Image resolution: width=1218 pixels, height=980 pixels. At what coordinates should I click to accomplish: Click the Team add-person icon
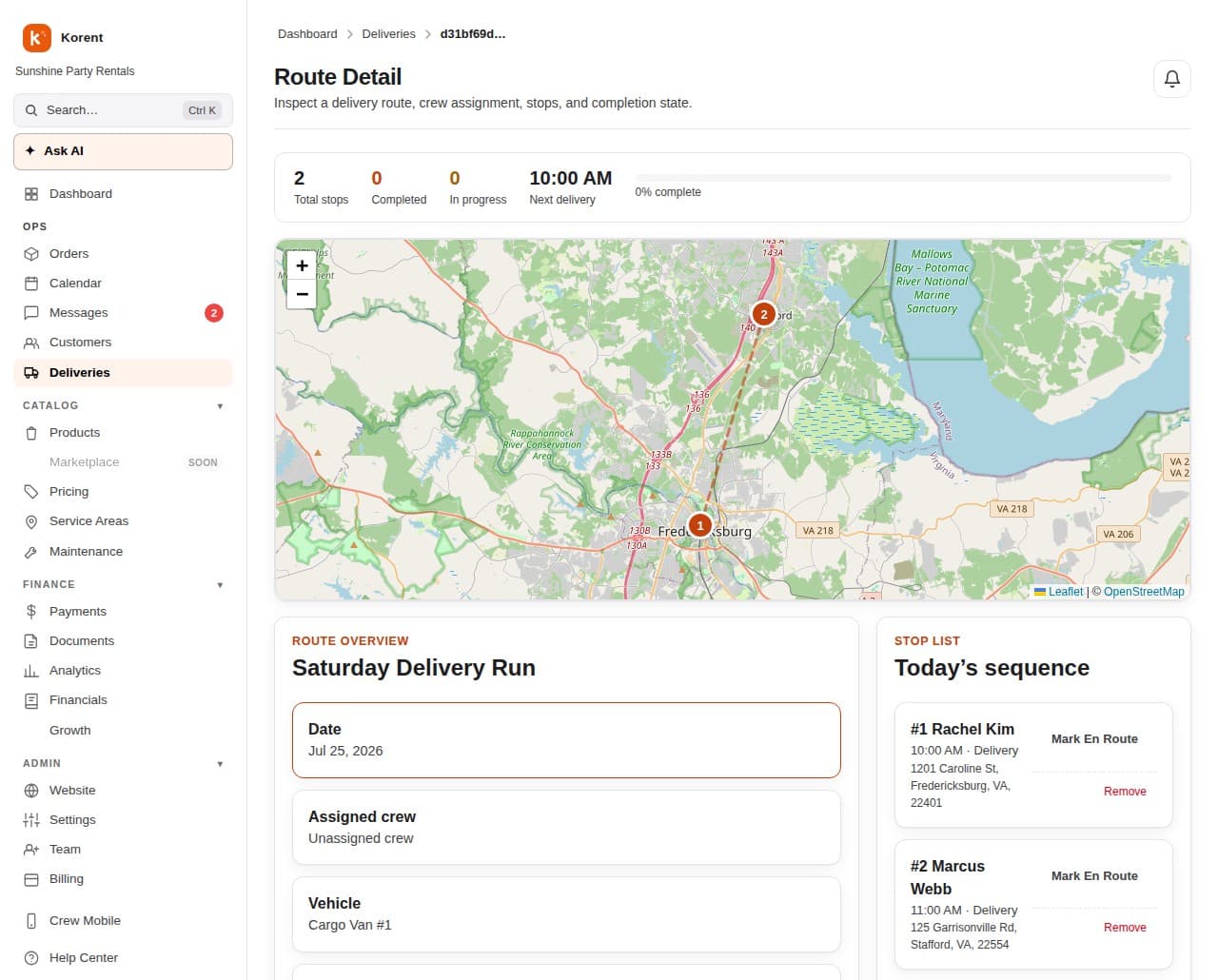(31, 850)
